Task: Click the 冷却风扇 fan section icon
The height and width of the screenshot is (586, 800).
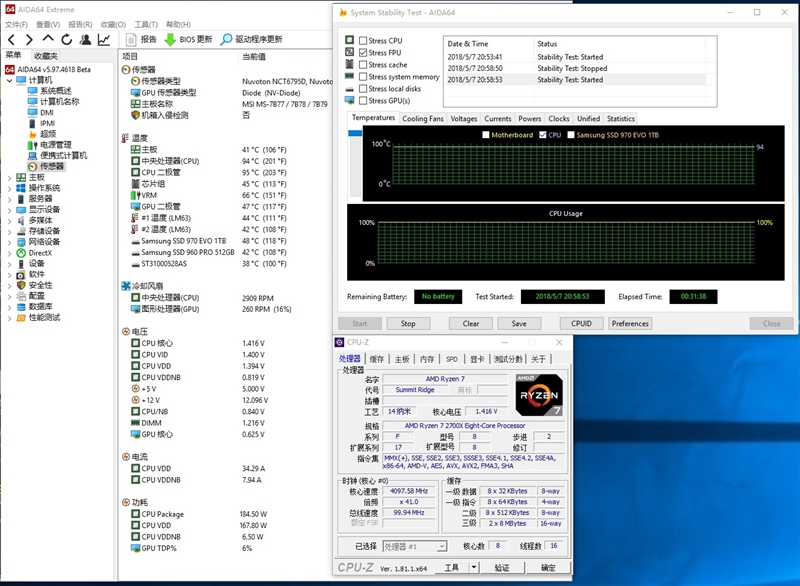Action: point(126,286)
